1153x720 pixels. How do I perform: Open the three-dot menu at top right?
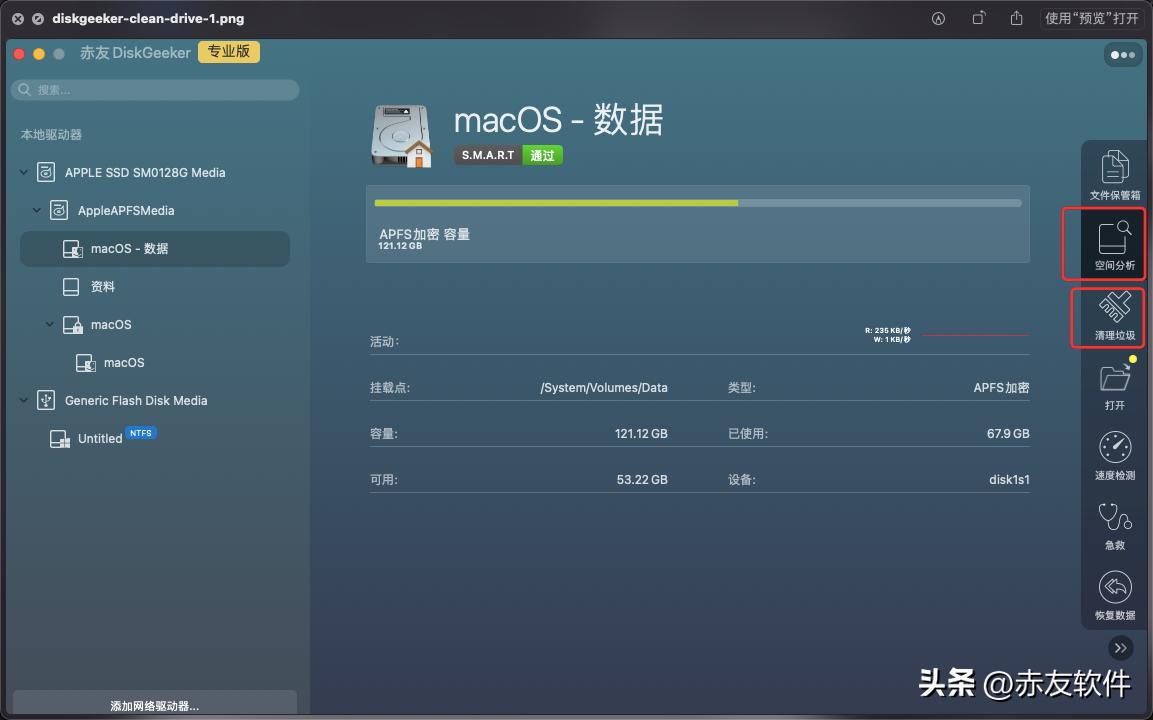(x=1122, y=55)
